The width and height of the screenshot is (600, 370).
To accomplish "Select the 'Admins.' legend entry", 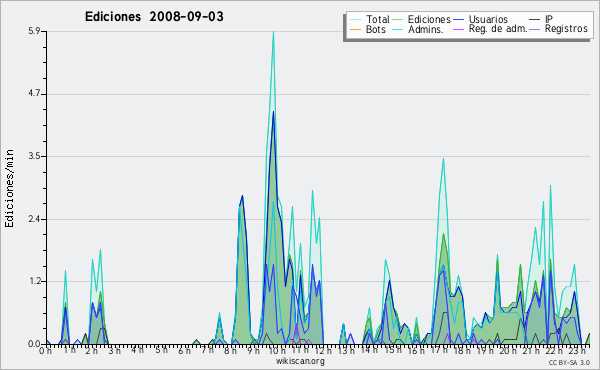I will tap(418, 29).
